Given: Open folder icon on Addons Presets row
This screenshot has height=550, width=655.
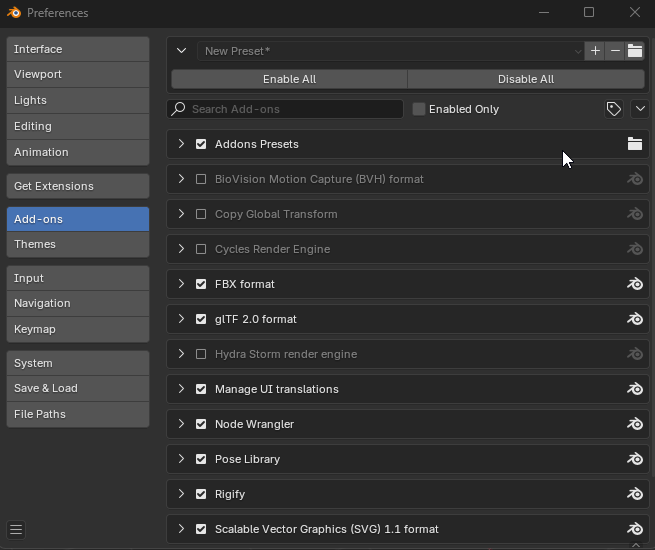Looking at the screenshot, I should 635,144.
